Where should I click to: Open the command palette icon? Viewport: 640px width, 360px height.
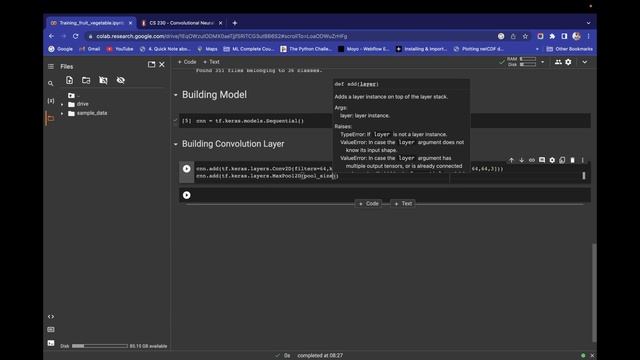(51, 330)
